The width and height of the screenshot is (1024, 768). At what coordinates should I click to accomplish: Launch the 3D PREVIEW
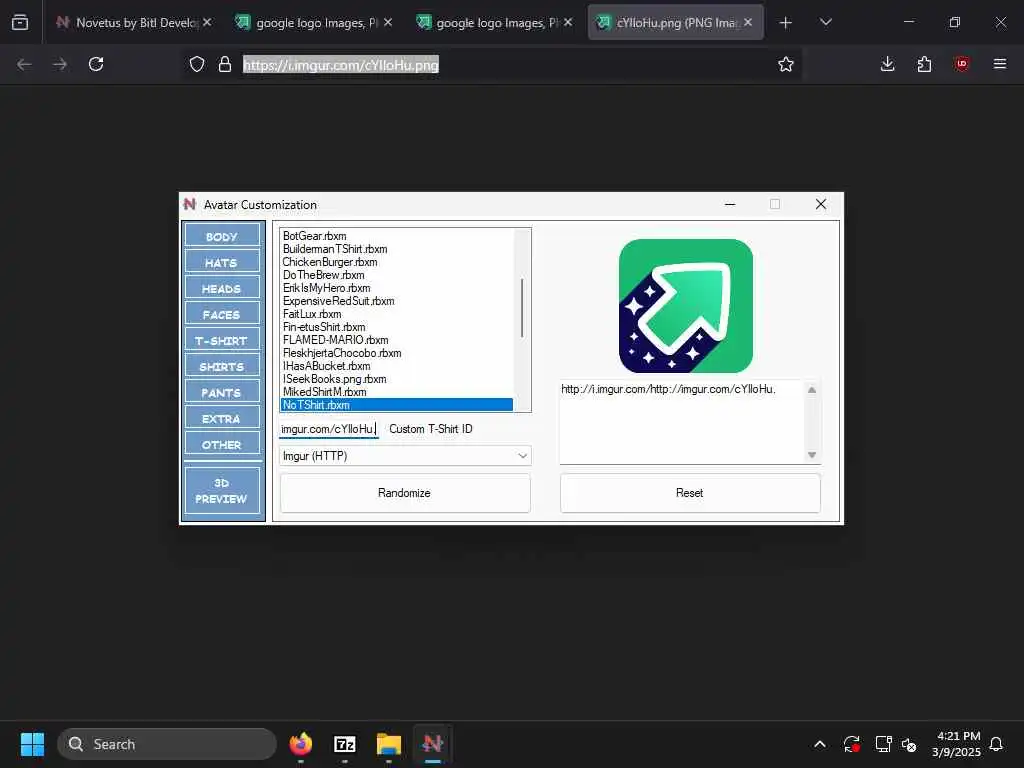[x=221, y=490]
